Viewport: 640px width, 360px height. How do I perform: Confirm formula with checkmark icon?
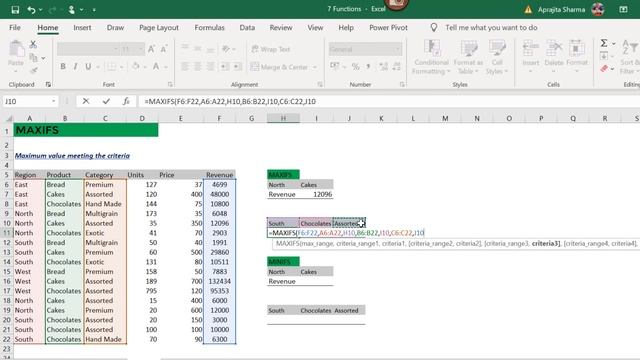coord(106,101)
